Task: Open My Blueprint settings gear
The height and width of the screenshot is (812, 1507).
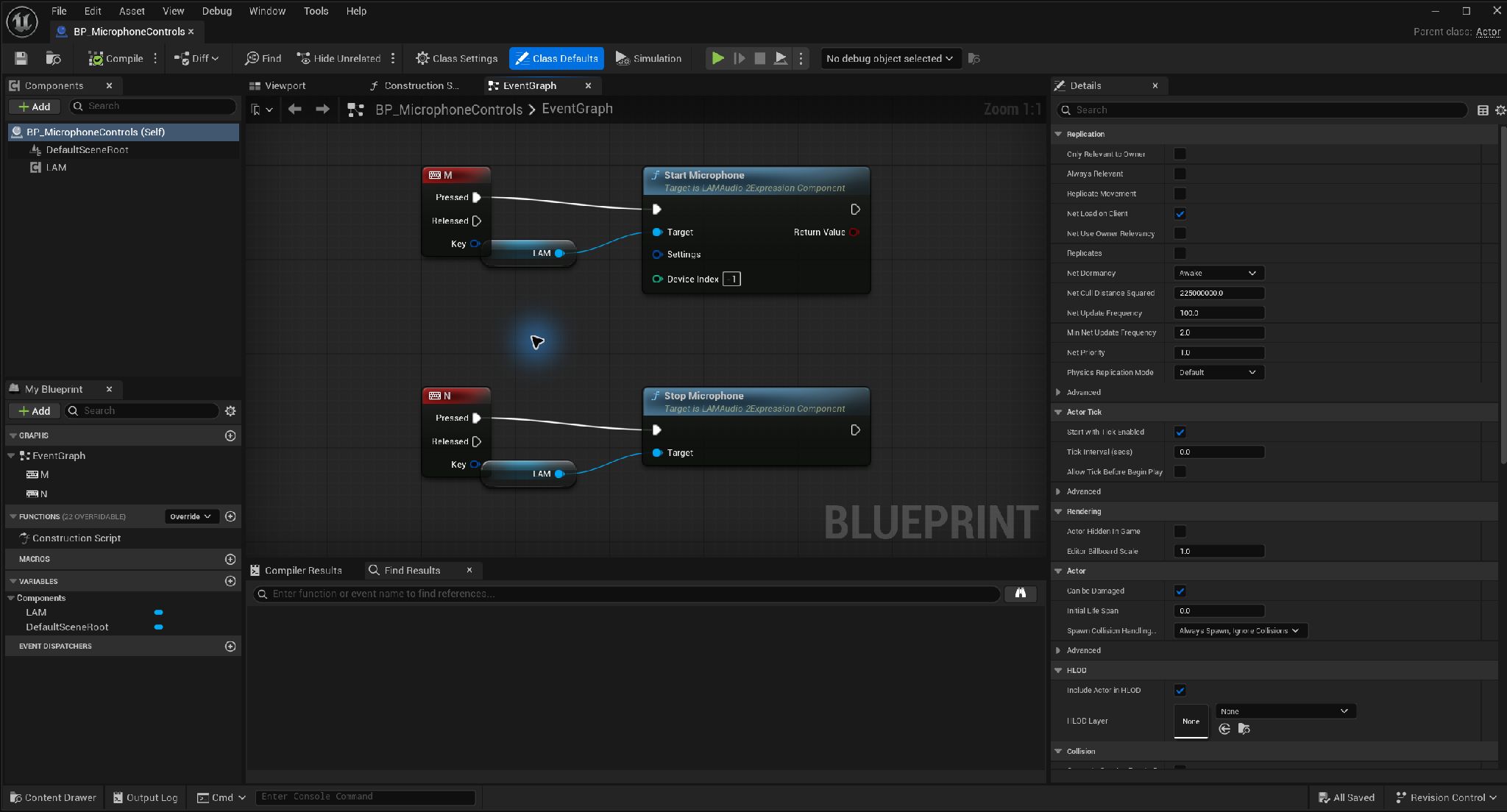Action: (230, 411)
